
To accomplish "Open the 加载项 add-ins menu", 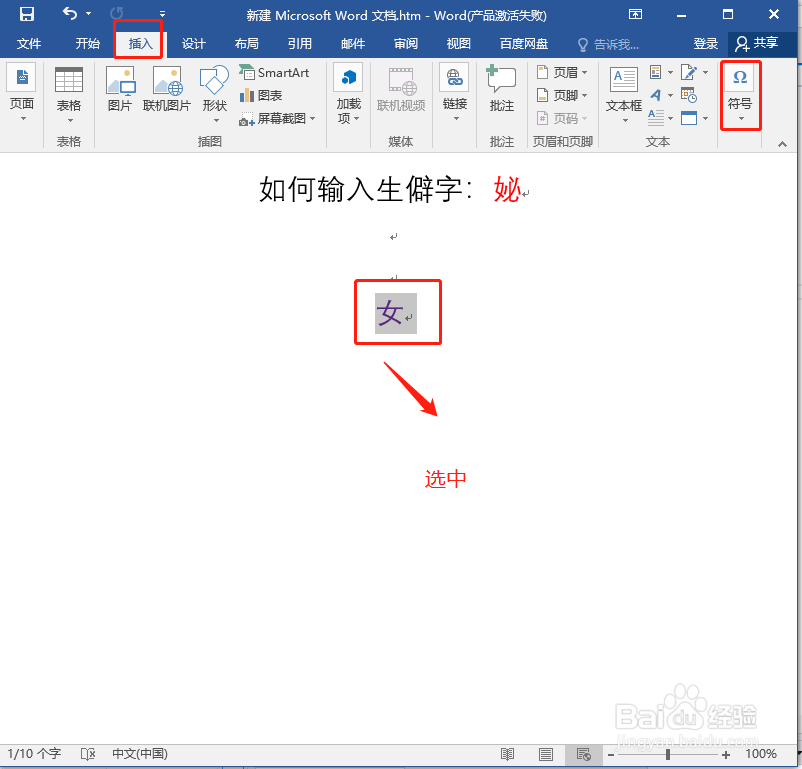I will tap(349, 93).
